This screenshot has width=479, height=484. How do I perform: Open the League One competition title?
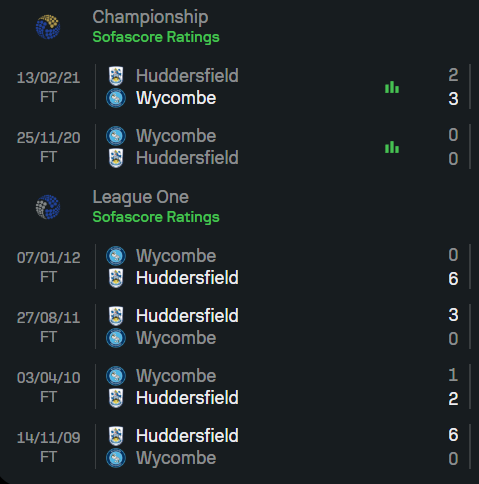(141, 197)
